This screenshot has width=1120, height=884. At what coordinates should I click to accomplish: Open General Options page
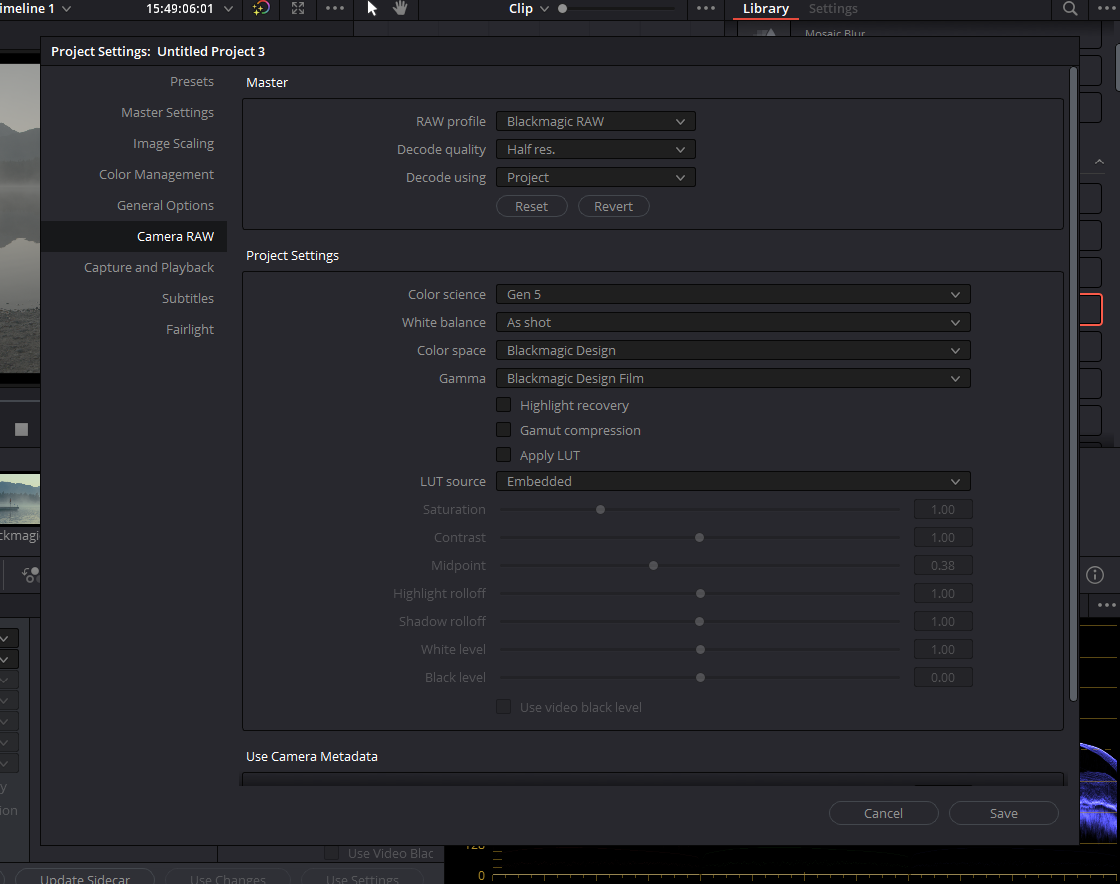click(x=165, y=205)
